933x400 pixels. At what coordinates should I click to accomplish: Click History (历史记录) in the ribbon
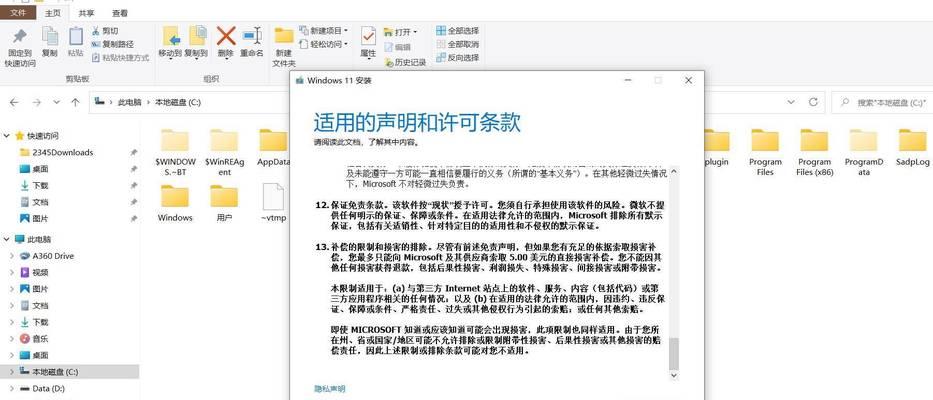[405, 62]
